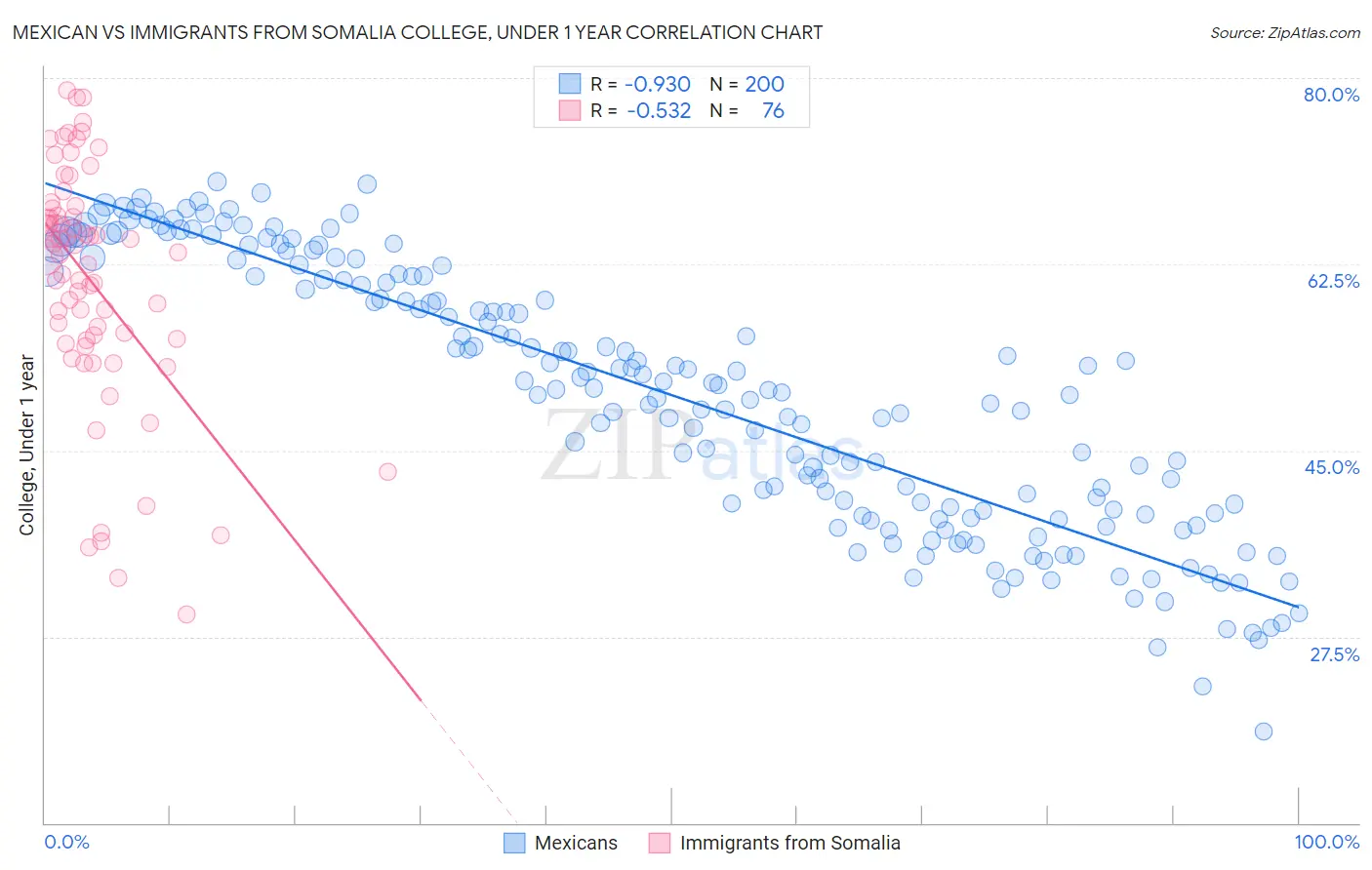
Task: Click the blue Mexicans legend swatch
Action: pos(514,843)
